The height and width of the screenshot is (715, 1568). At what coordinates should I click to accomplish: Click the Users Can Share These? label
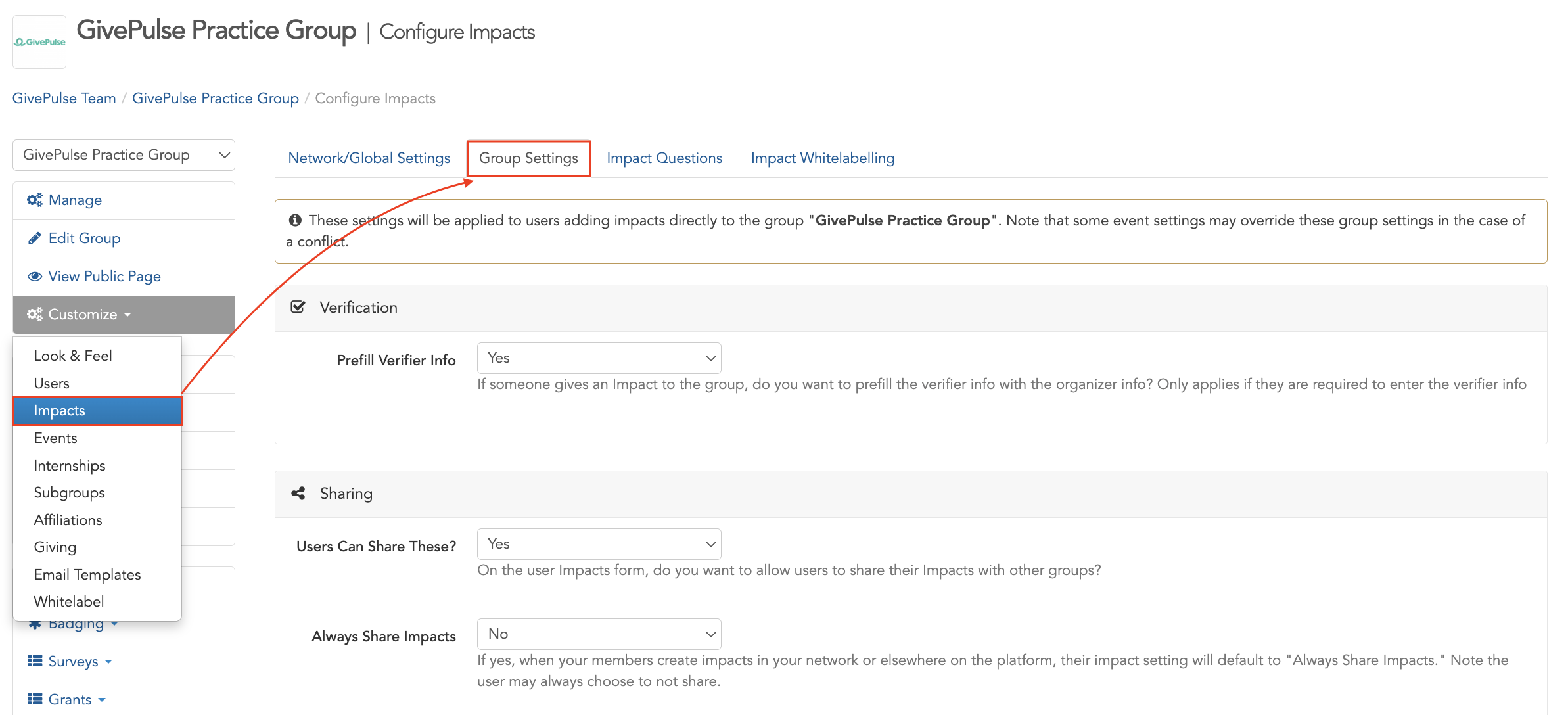(x=376, y=546)
